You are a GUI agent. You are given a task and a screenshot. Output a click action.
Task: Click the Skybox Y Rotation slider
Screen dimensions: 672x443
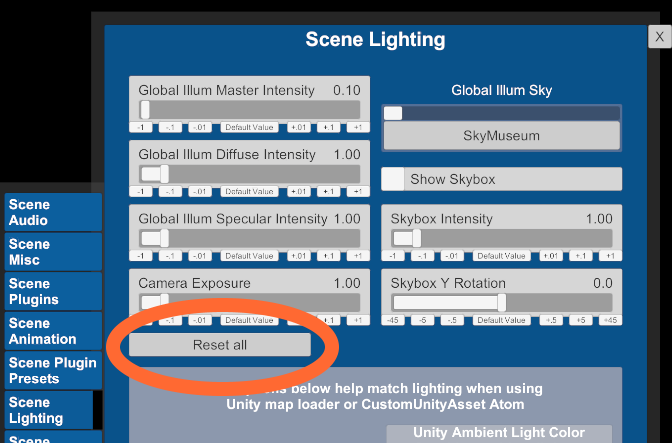(x=501, y=302)
